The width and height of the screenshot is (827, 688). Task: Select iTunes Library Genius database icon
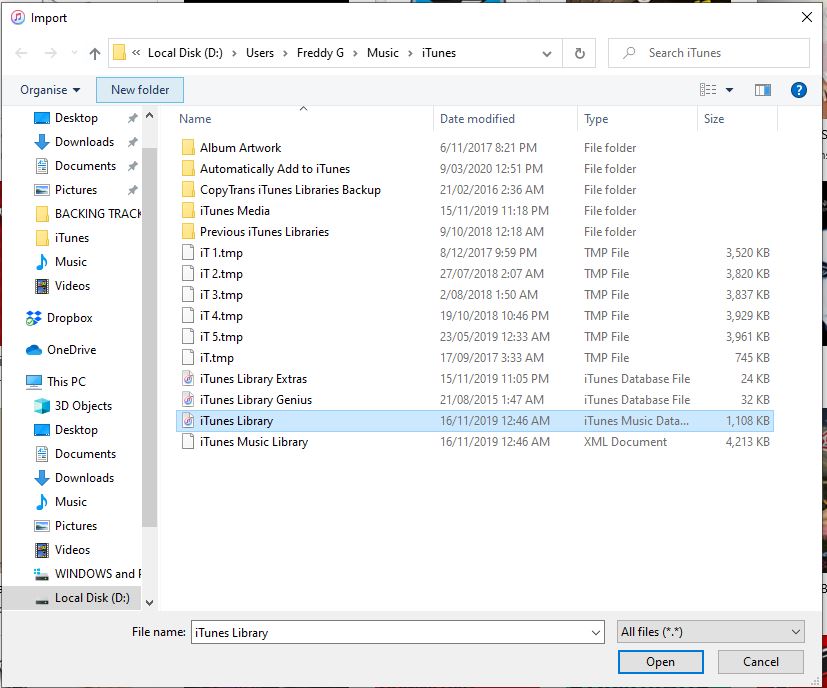[x=188, y=400]
